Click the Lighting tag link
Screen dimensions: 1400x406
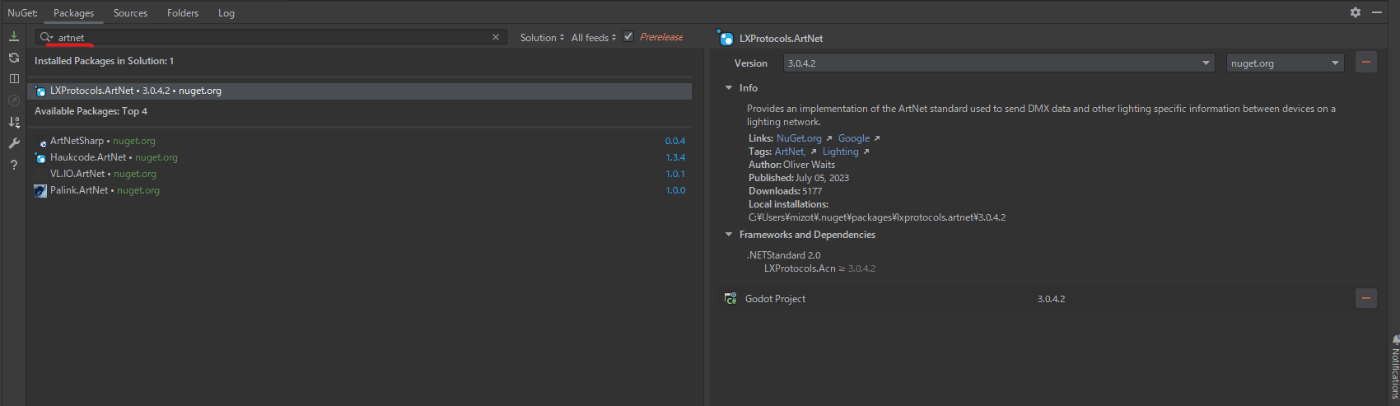[x=840, y=151]
